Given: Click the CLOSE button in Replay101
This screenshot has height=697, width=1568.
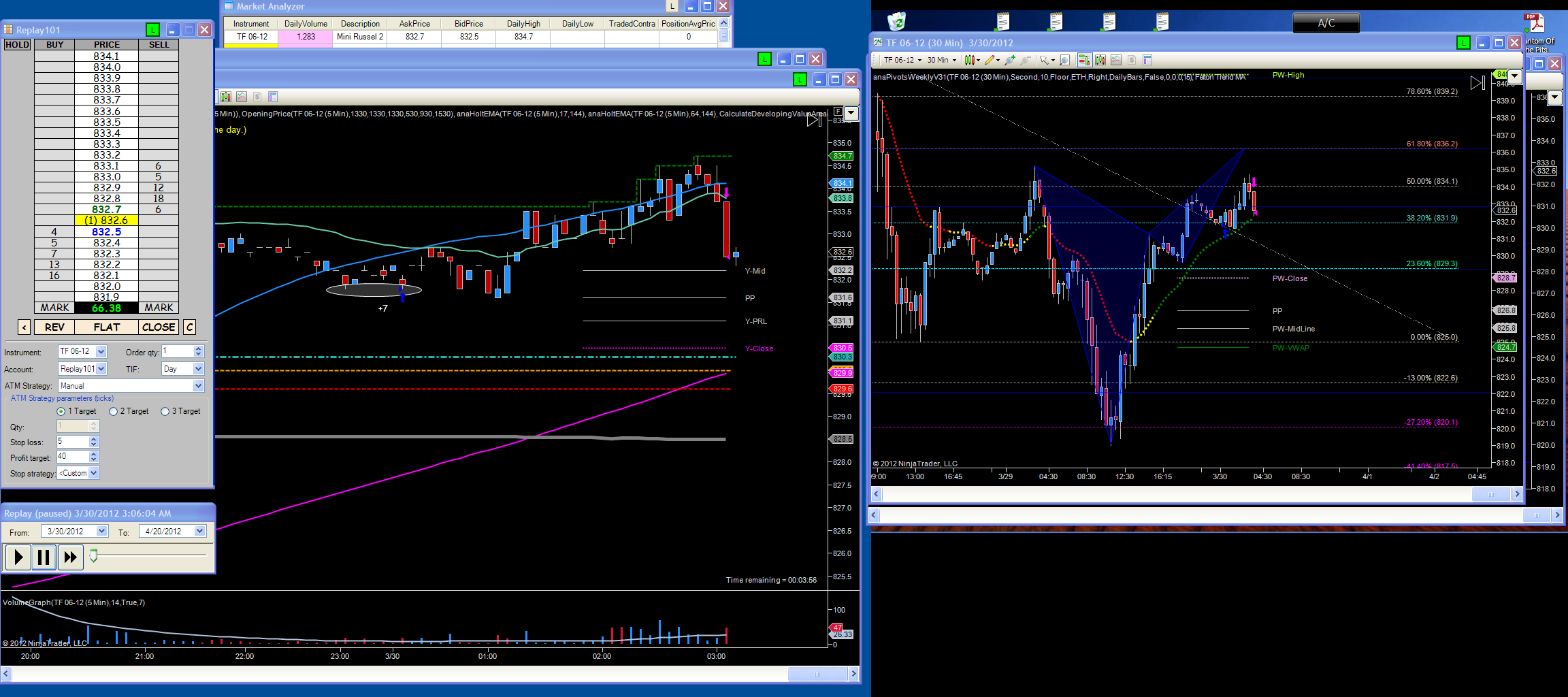Looking at the screenshot, I should pyautogui.click(x=159, y=327).
